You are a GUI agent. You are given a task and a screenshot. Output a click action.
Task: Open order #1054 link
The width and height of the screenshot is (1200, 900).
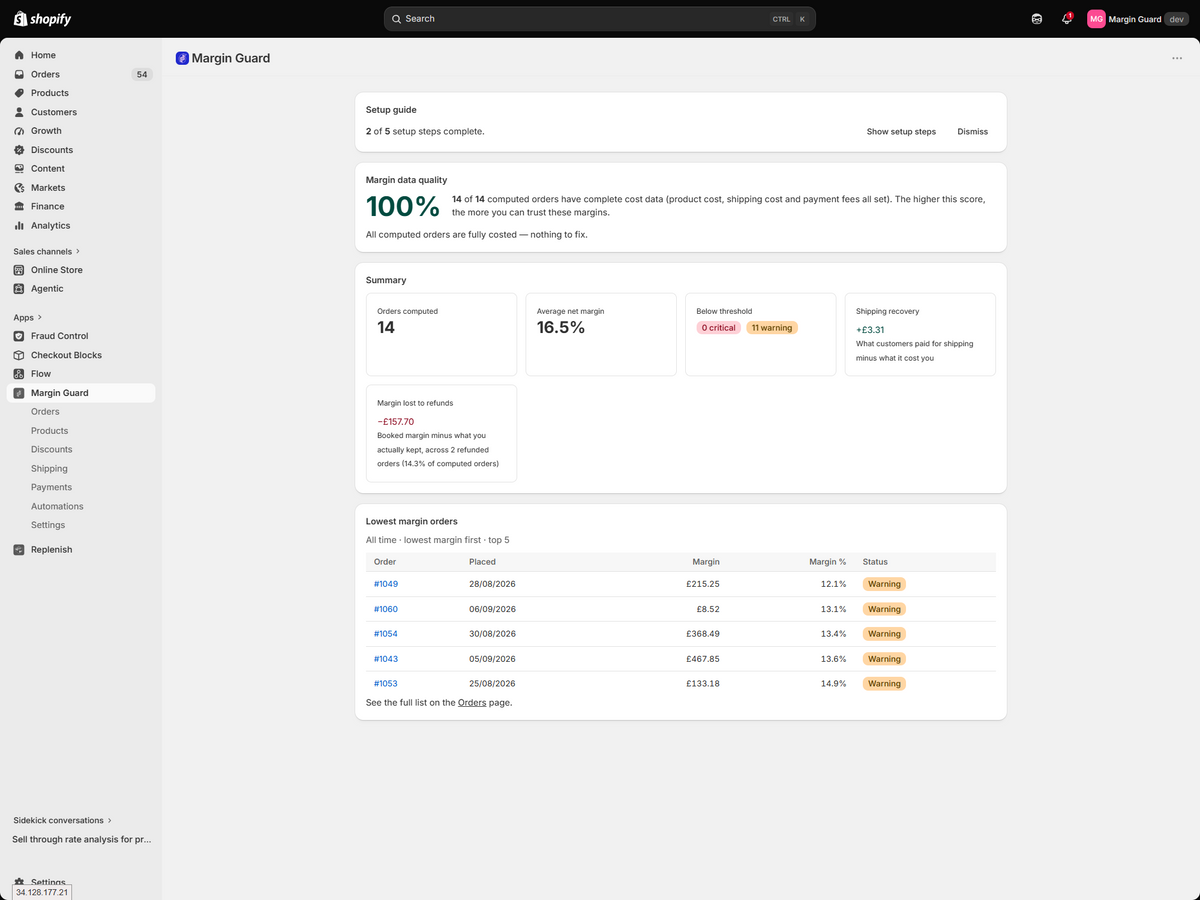point(385,634)
